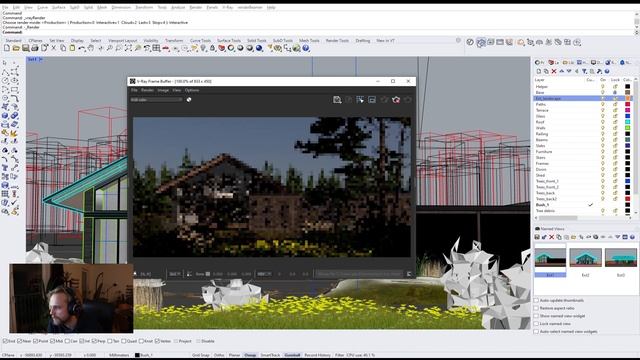Toggle SmartTrack in the status bar
Screen dimensions: 640x360
[270, 355]
